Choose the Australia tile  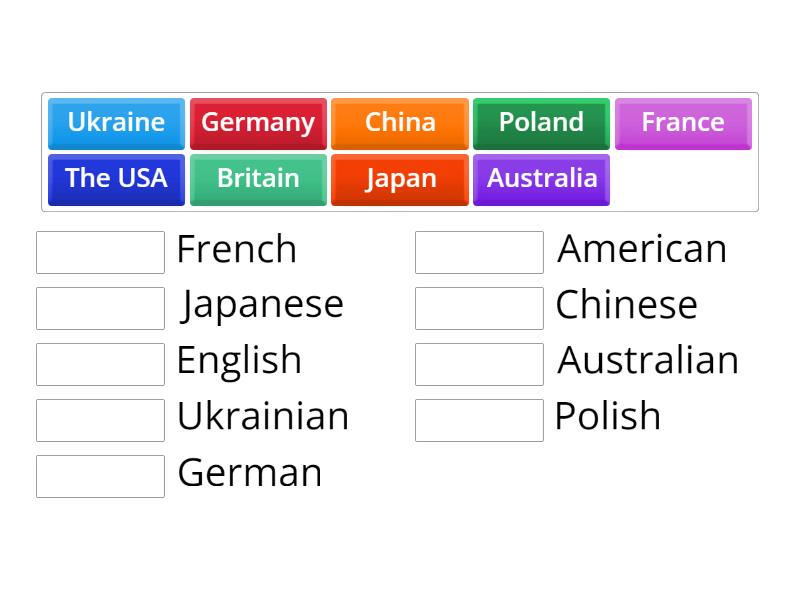541,179
